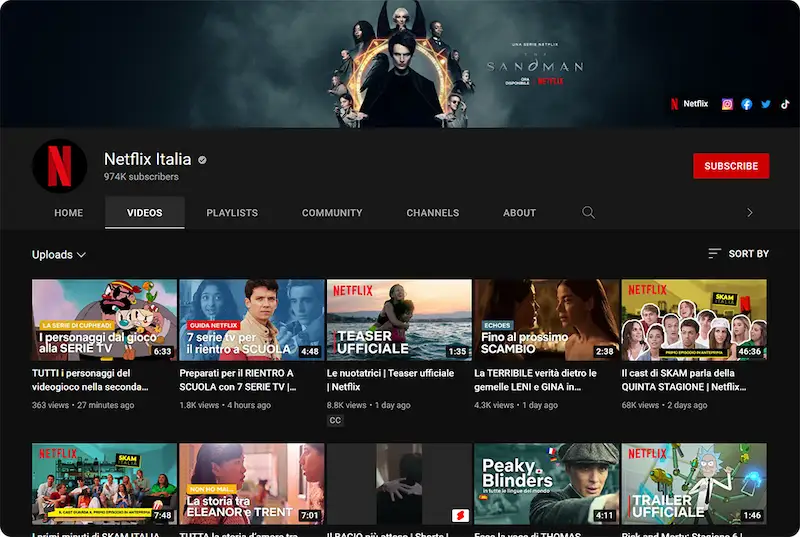800x537 pixels.
Task: Click the right arrow to show more tabs
Action: [x=749, y=212]
